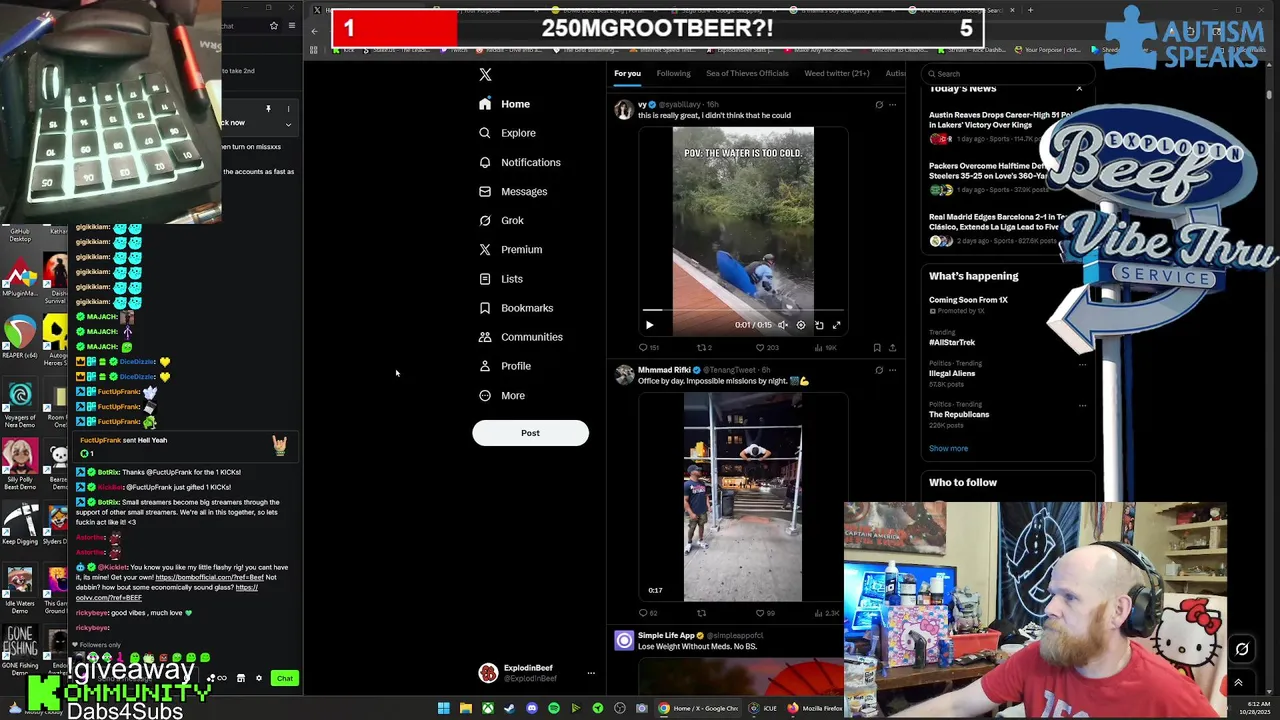
Task: Switch to Weed twitter (21+) tab
Action: pos(837,73)
